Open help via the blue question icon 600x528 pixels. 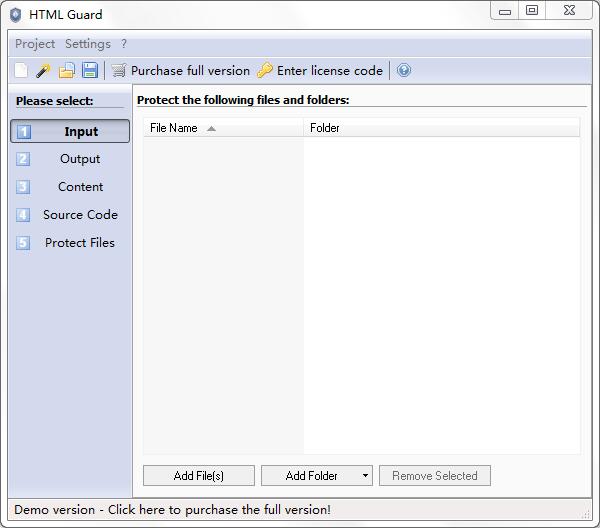click(404, 70)
